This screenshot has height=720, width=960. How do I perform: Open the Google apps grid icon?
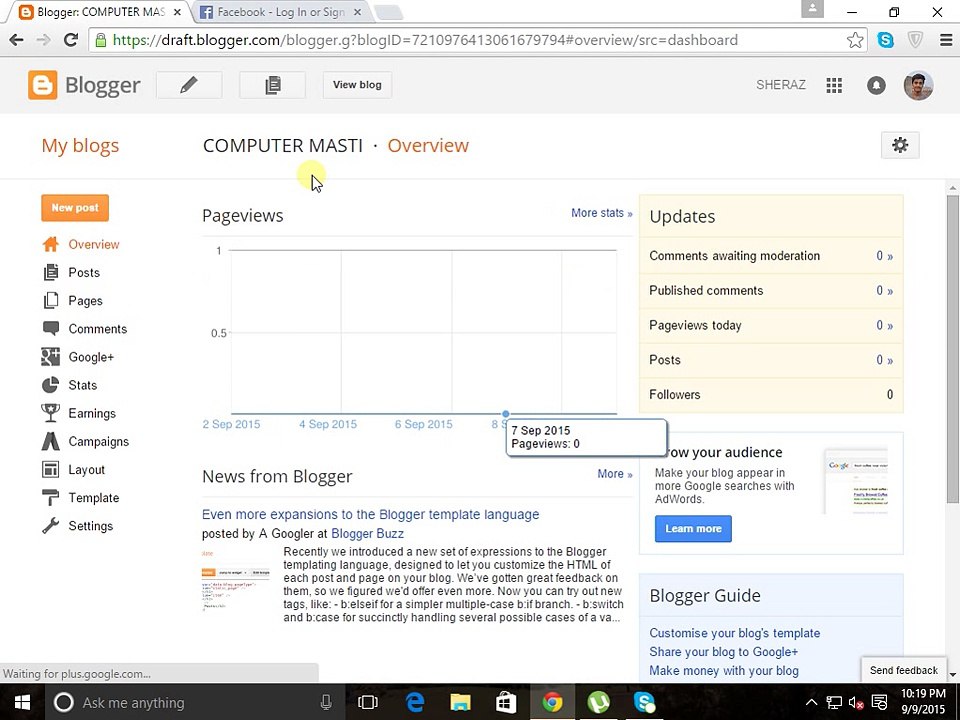834,85
